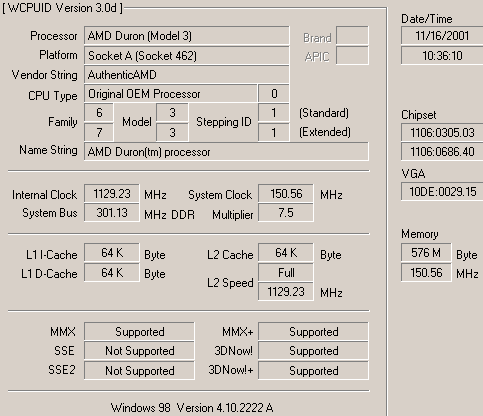Image resolution: width=483 pixels, height=416 pixels.
Task: Click the L1 I-Cache 64 K value
Action: (112, 253)
